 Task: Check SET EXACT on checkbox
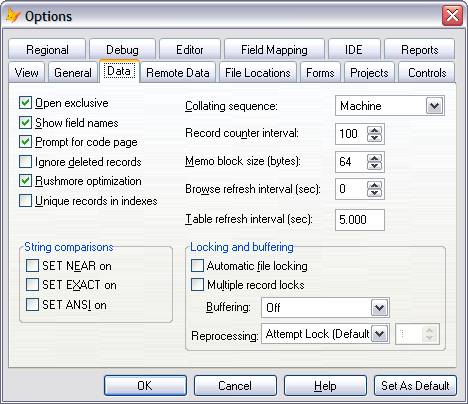(32, 285)
